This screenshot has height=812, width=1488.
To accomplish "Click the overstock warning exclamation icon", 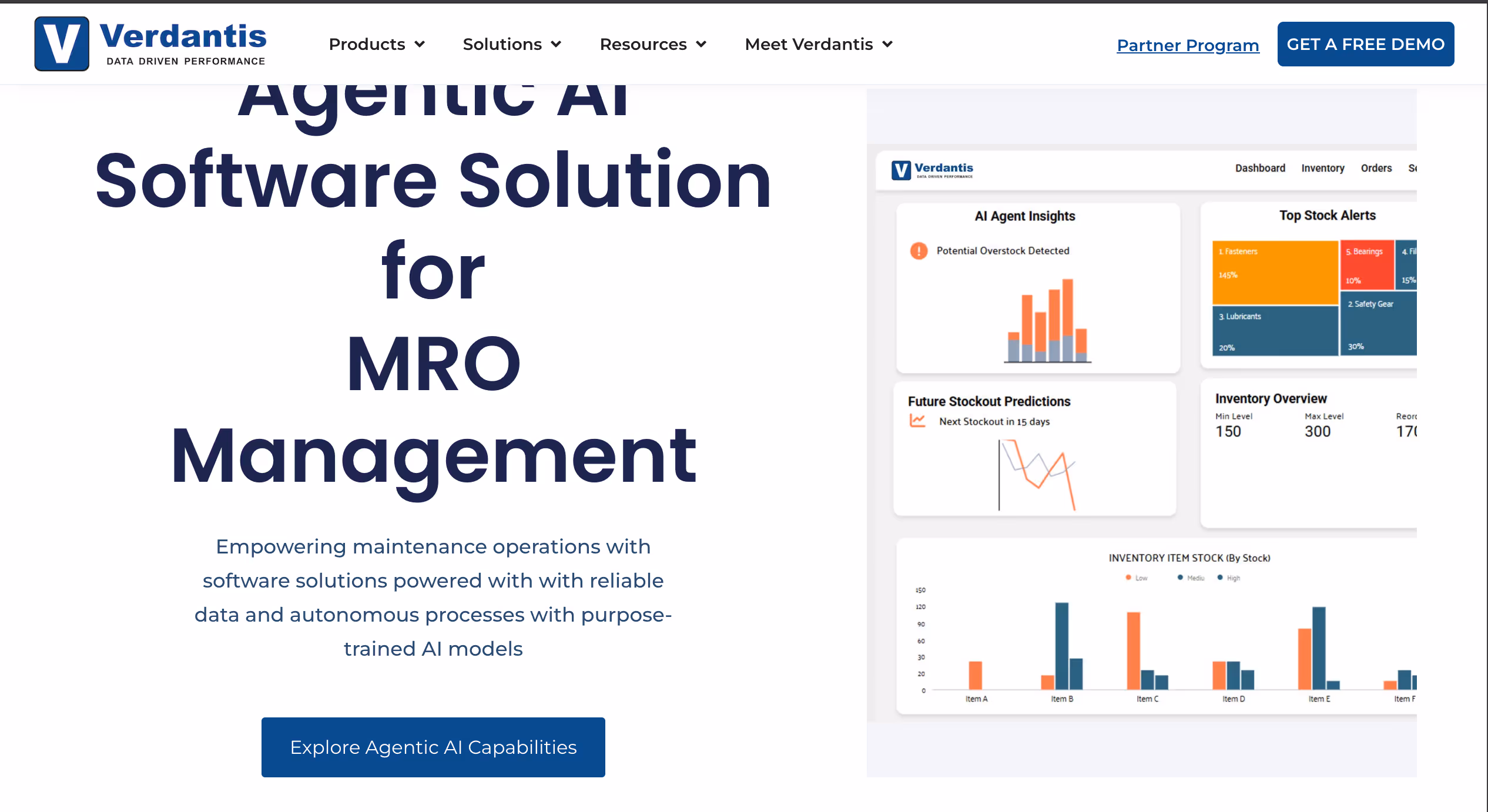I will click(919, 251).
